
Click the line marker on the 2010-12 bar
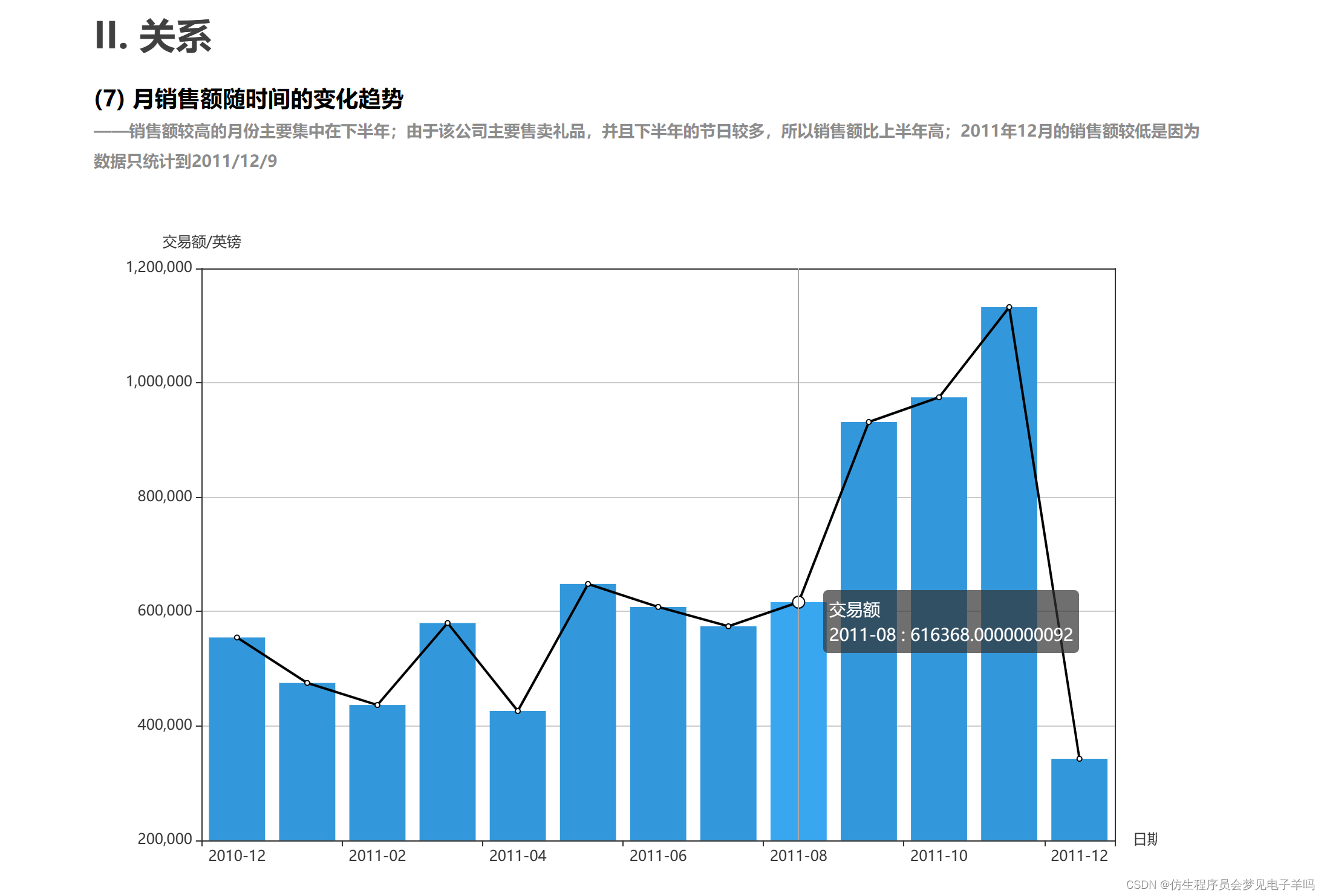236,637
